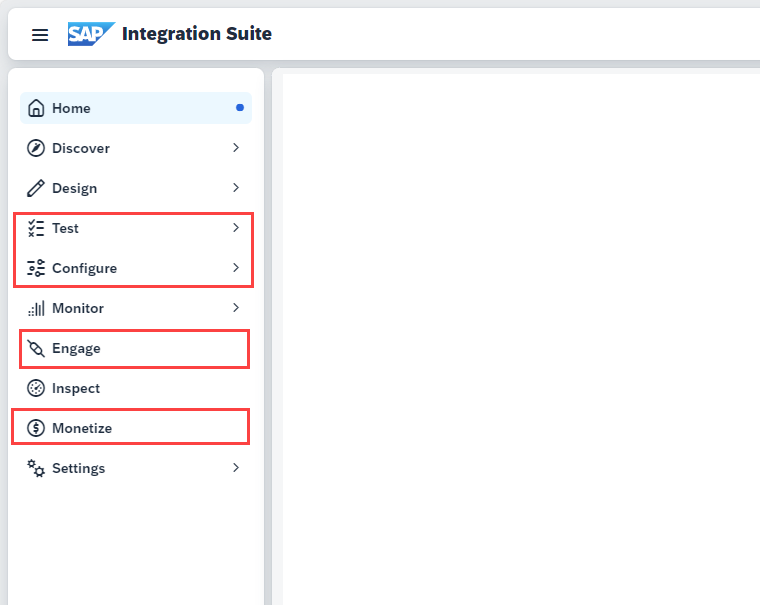Click the Settings gears icon
This screenshot has width=760, height=607.
click(x=36, y=468)
